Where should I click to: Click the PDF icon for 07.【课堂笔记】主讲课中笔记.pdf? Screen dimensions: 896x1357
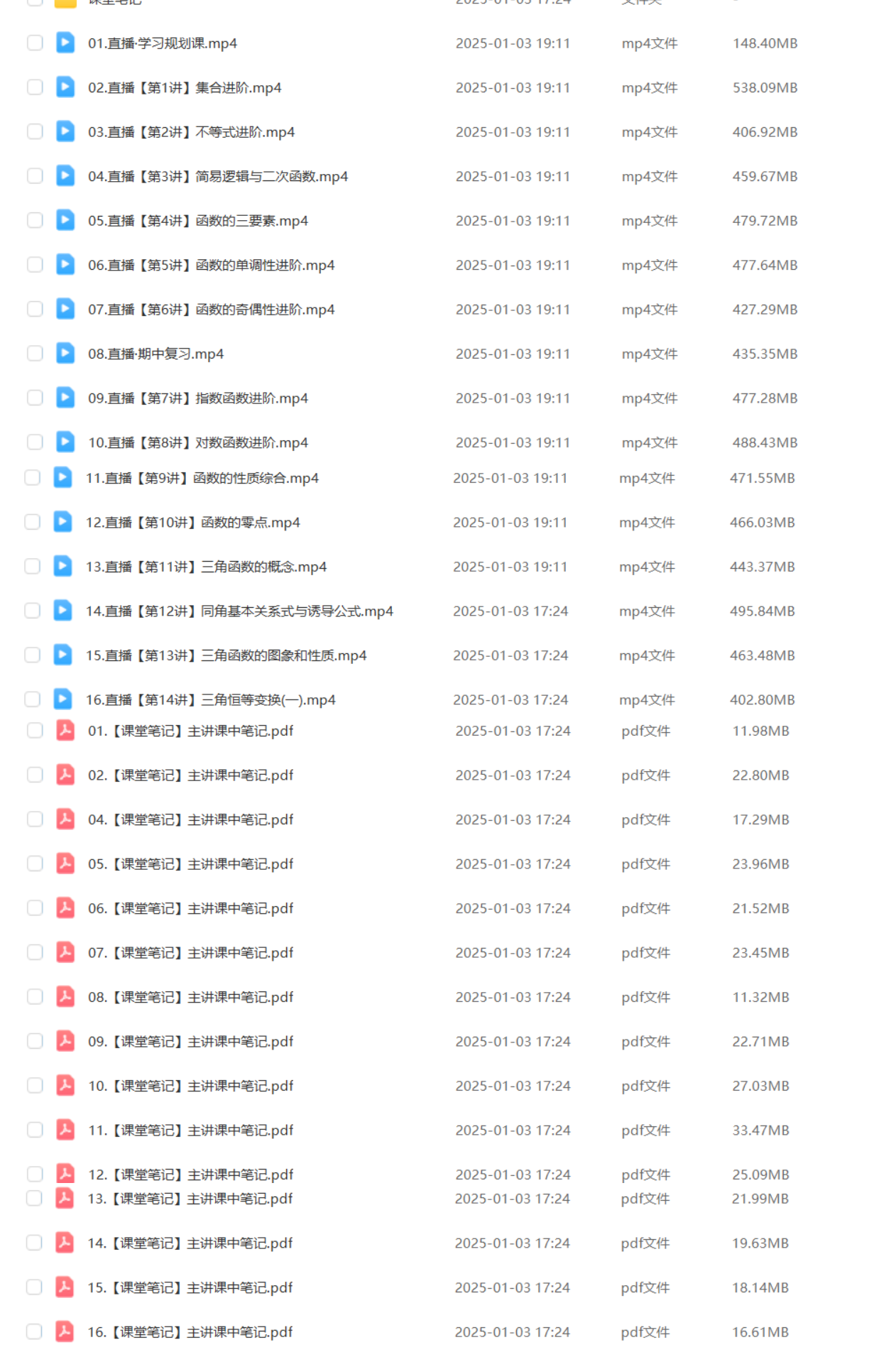click(x=65, y=952)
